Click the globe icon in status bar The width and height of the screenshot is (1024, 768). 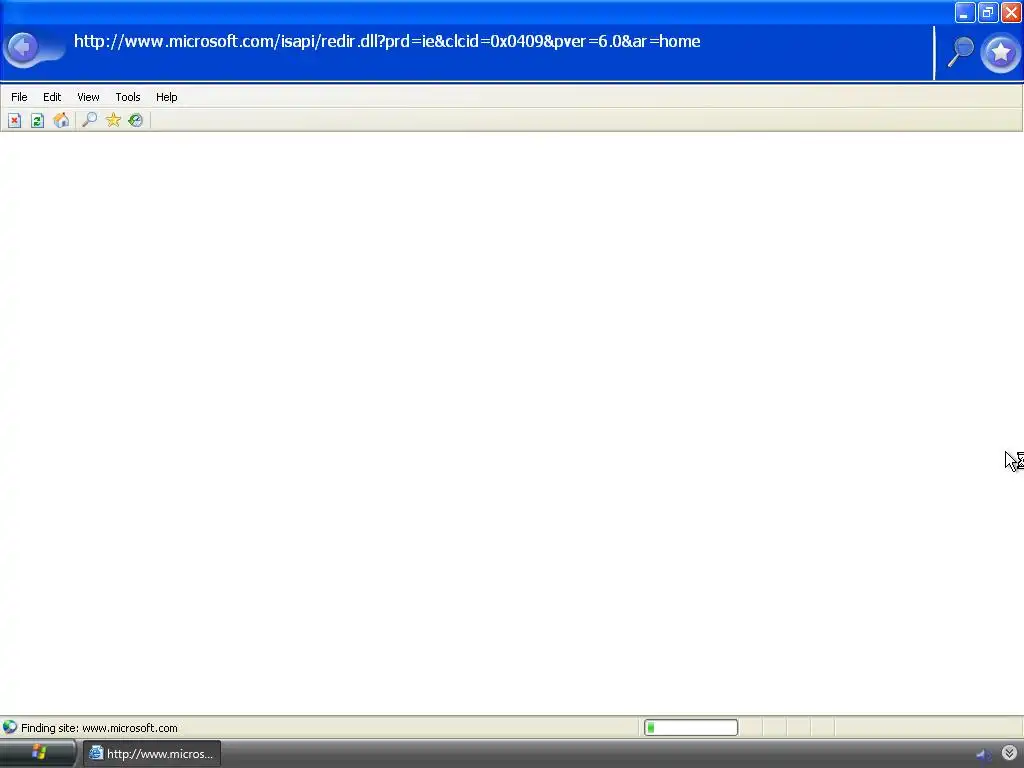point(10,727)
